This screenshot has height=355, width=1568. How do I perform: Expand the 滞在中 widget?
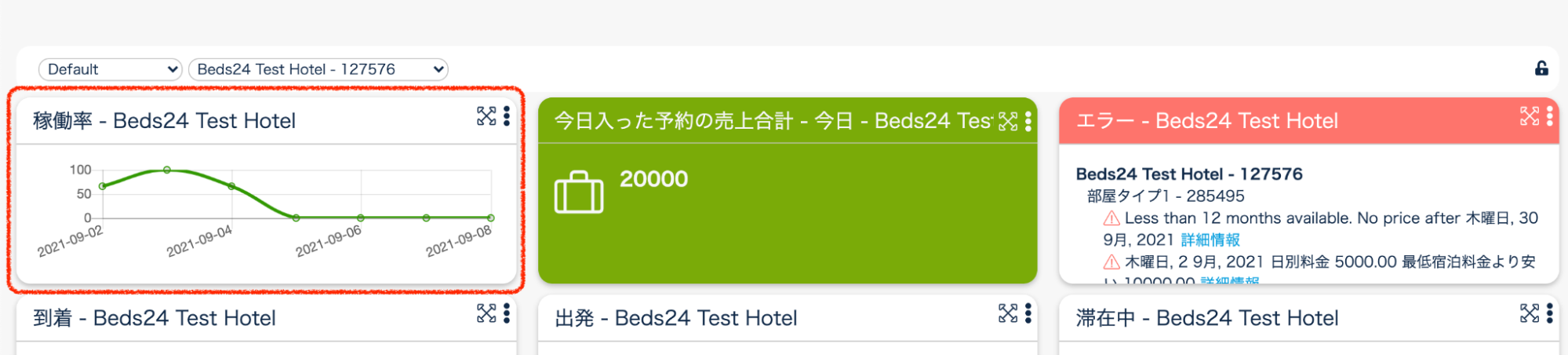(1530, 313)
